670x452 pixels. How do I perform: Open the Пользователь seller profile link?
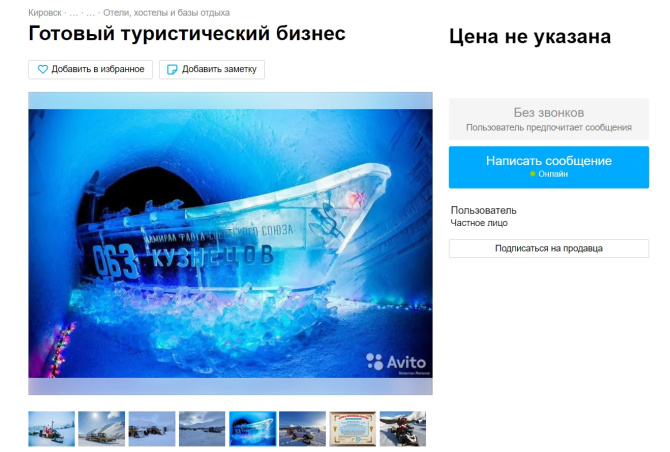[483, 210]
